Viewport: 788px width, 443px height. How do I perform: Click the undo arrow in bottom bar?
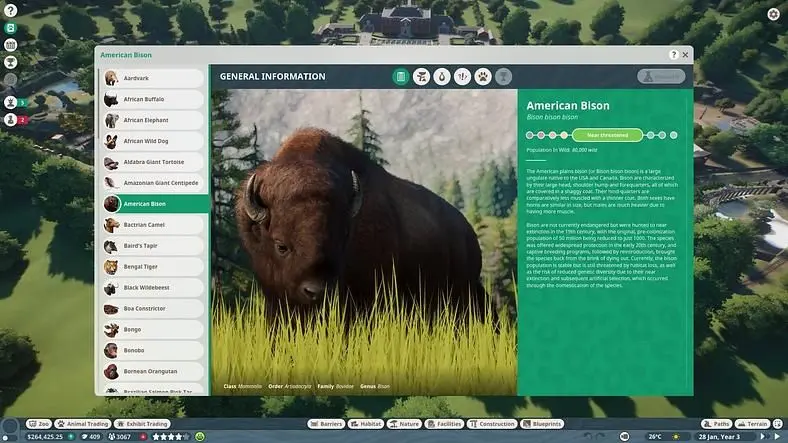(588, 437)
